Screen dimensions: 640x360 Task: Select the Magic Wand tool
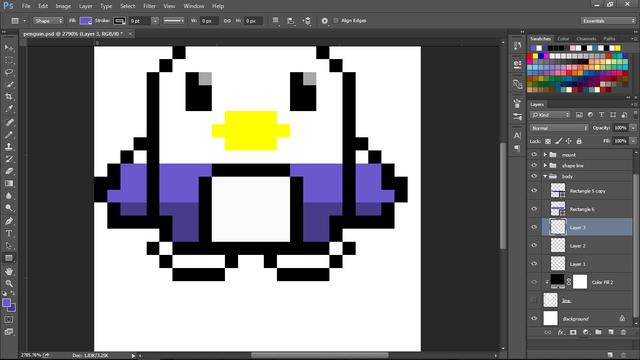[9, 84]
